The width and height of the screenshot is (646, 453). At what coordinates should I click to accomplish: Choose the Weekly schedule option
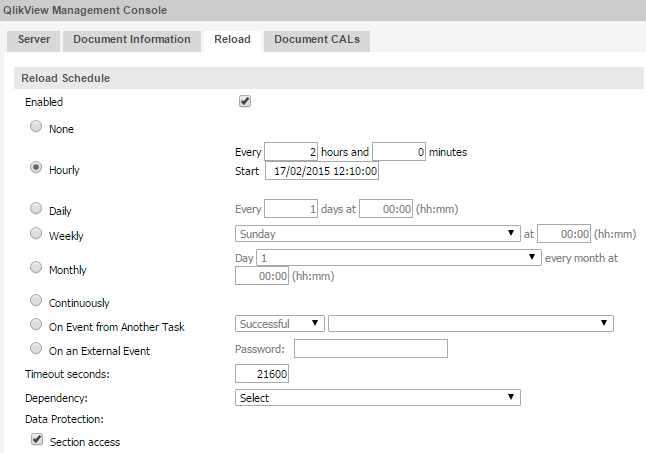click(37, 234)
